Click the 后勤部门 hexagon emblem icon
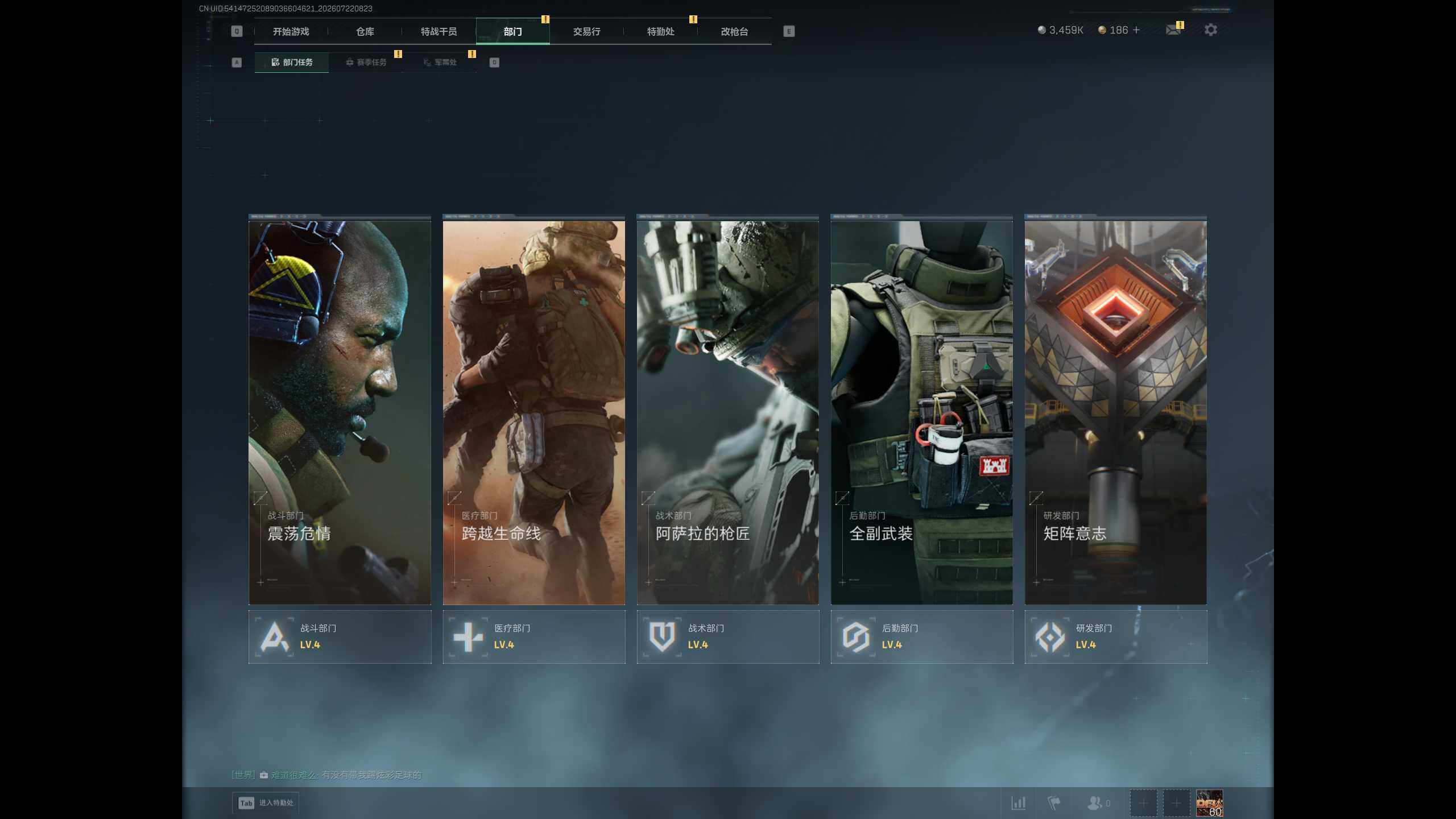Image resolution: width=1456 pixels, height=819 pixels. click(x=856, y=636)
